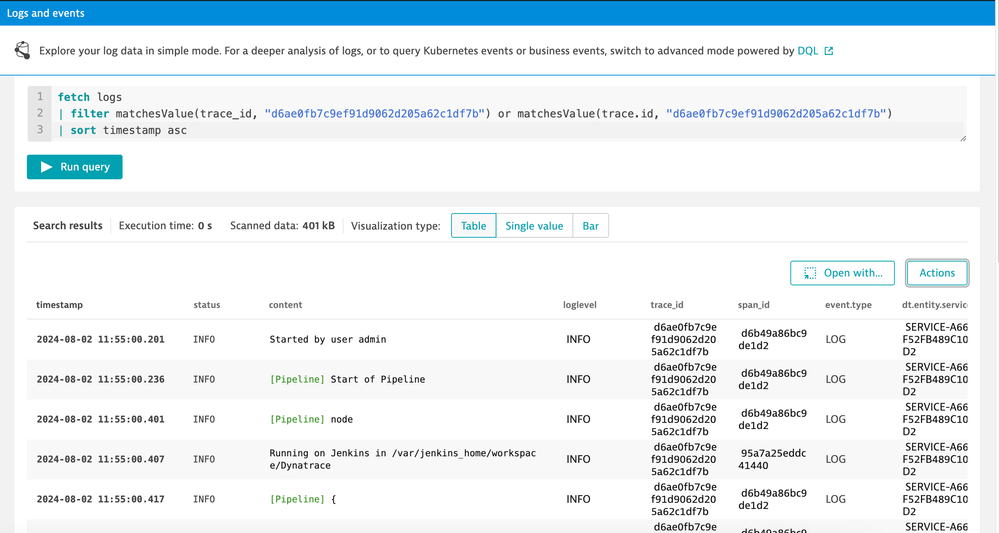Click the content column header
The height and width of the screenshot is (533, 999).
coord(285,305)
